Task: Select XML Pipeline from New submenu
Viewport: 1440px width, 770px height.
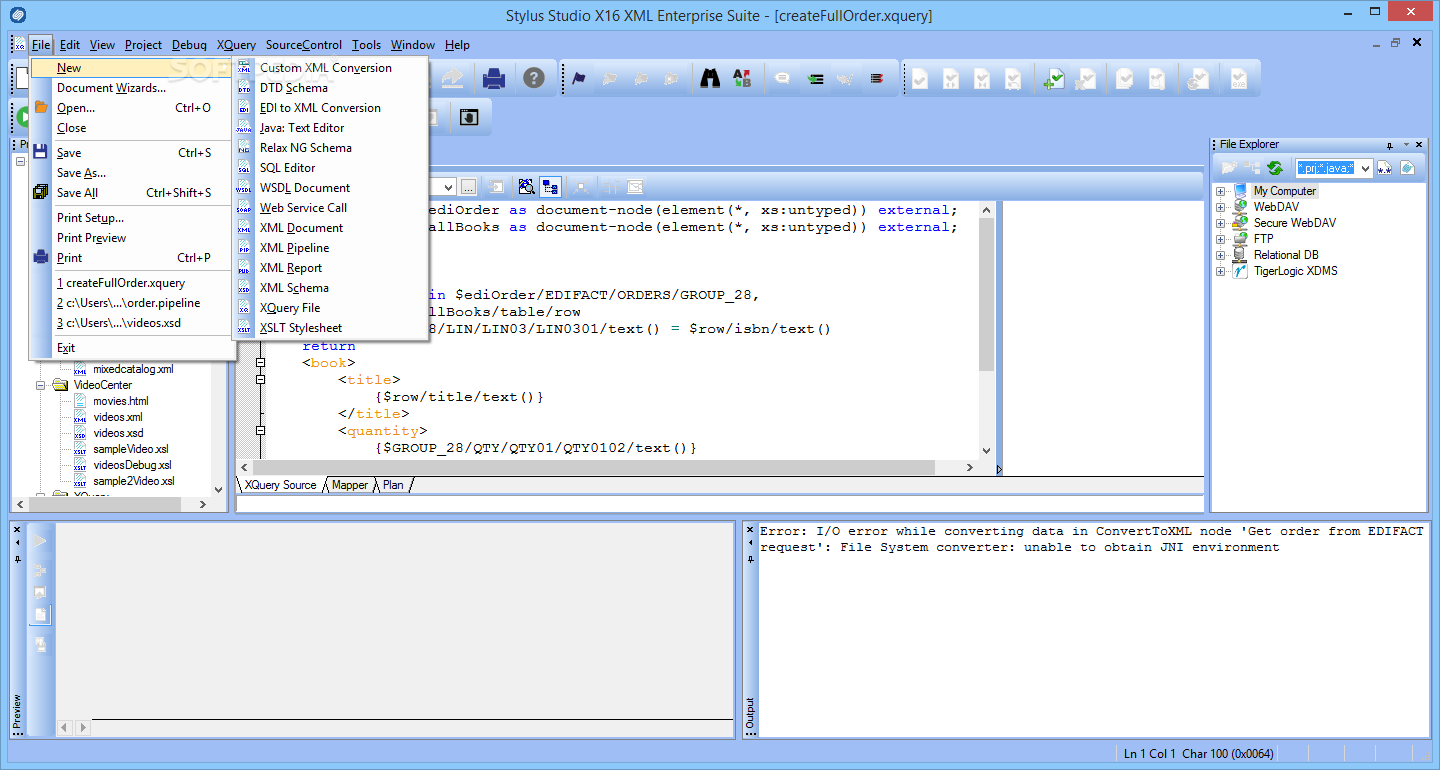Action: pyautogui.click(x=294, y=248)
